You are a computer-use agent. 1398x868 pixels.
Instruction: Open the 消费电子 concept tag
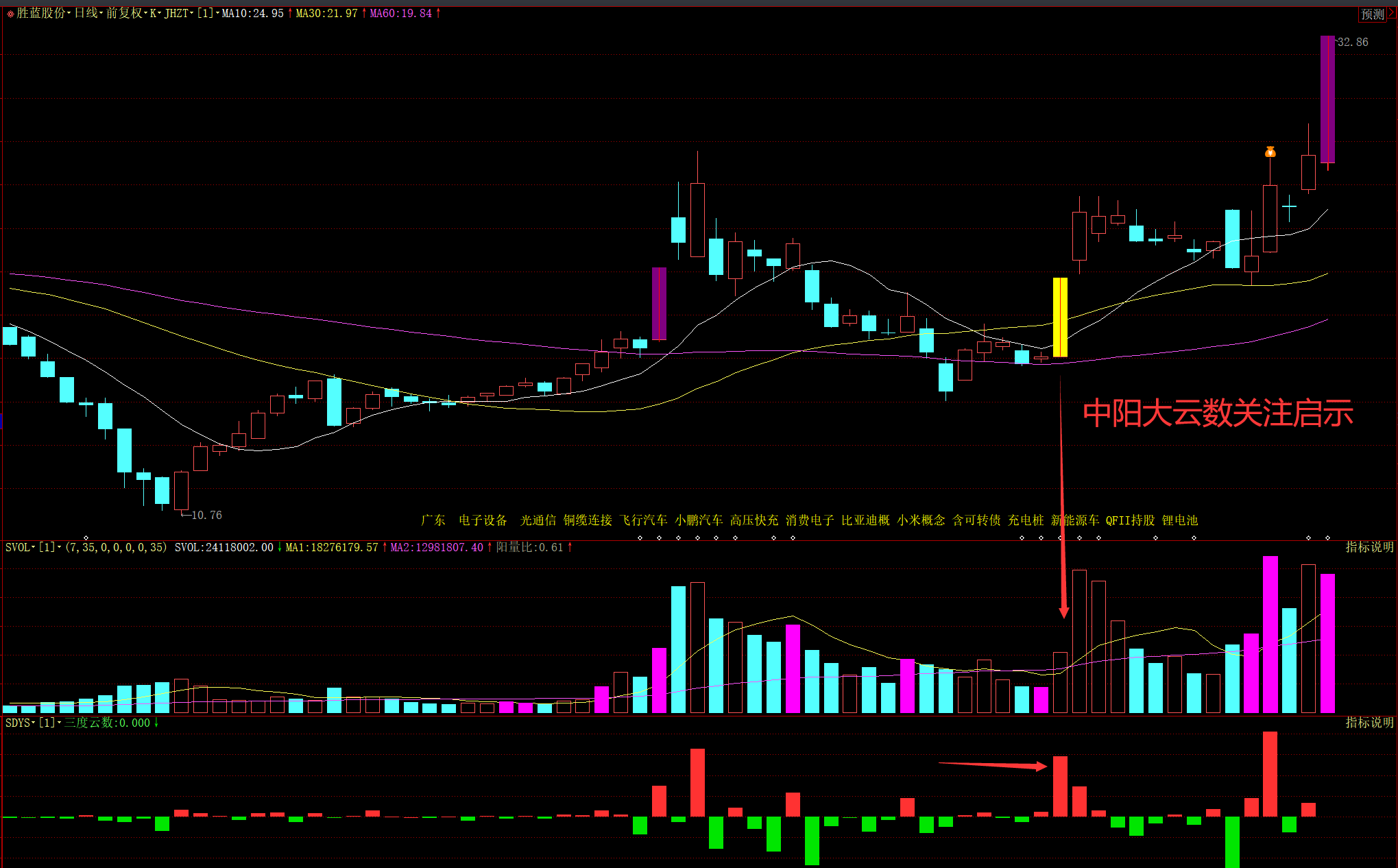(810, 520)
